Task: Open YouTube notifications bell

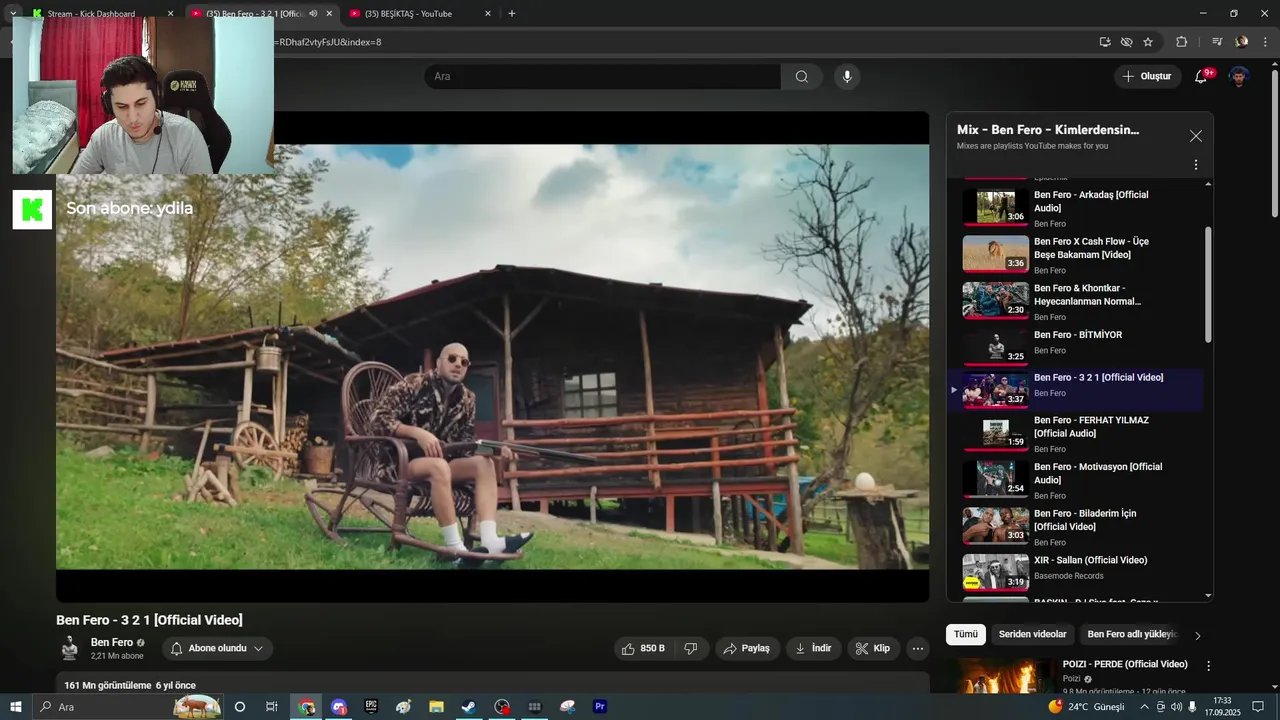Action: [x=1201, y=77]
